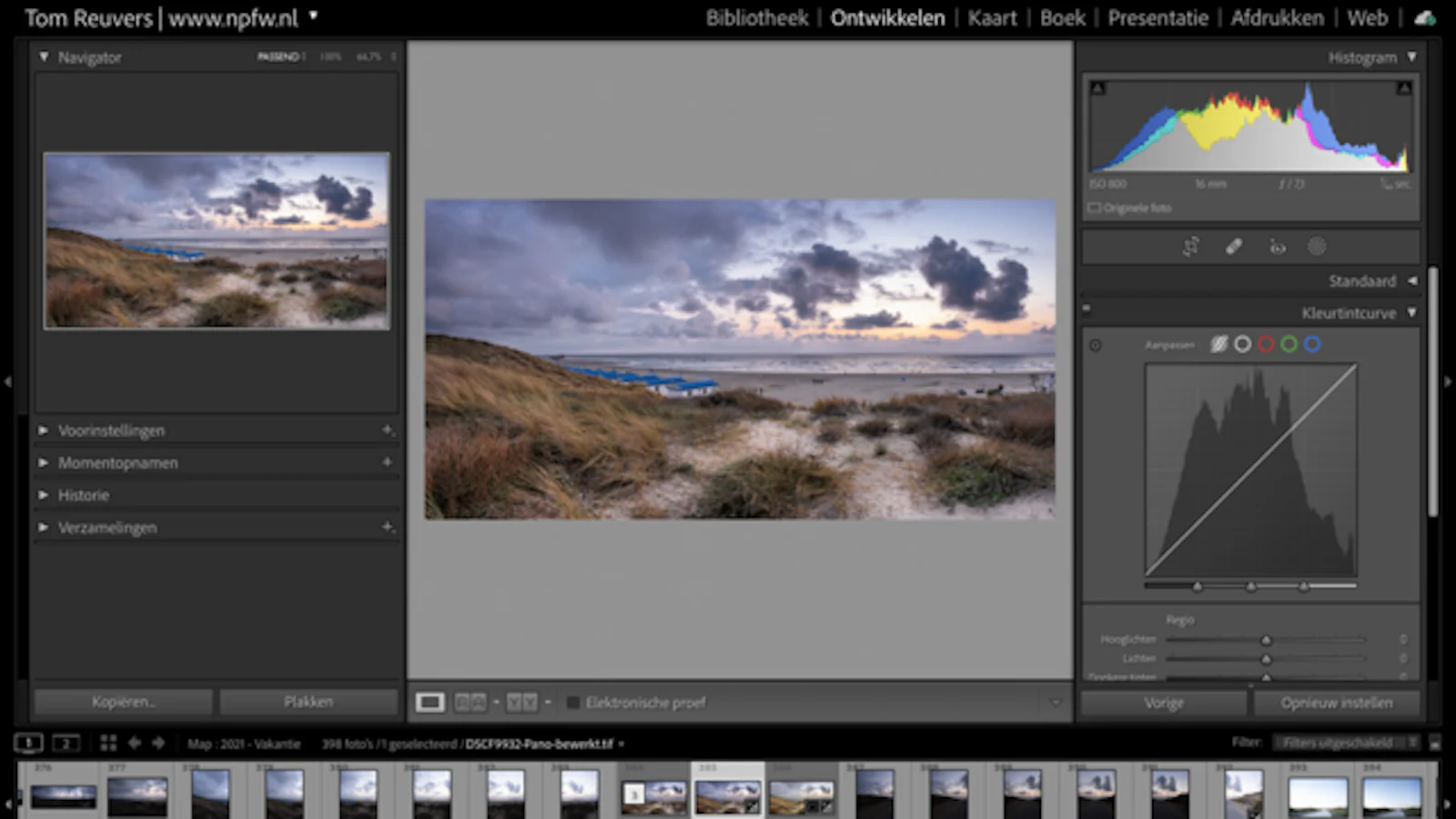Screen dimensions: 1456x819
Task: Switch to the Bibliotheek module
Action: point(756,18)
